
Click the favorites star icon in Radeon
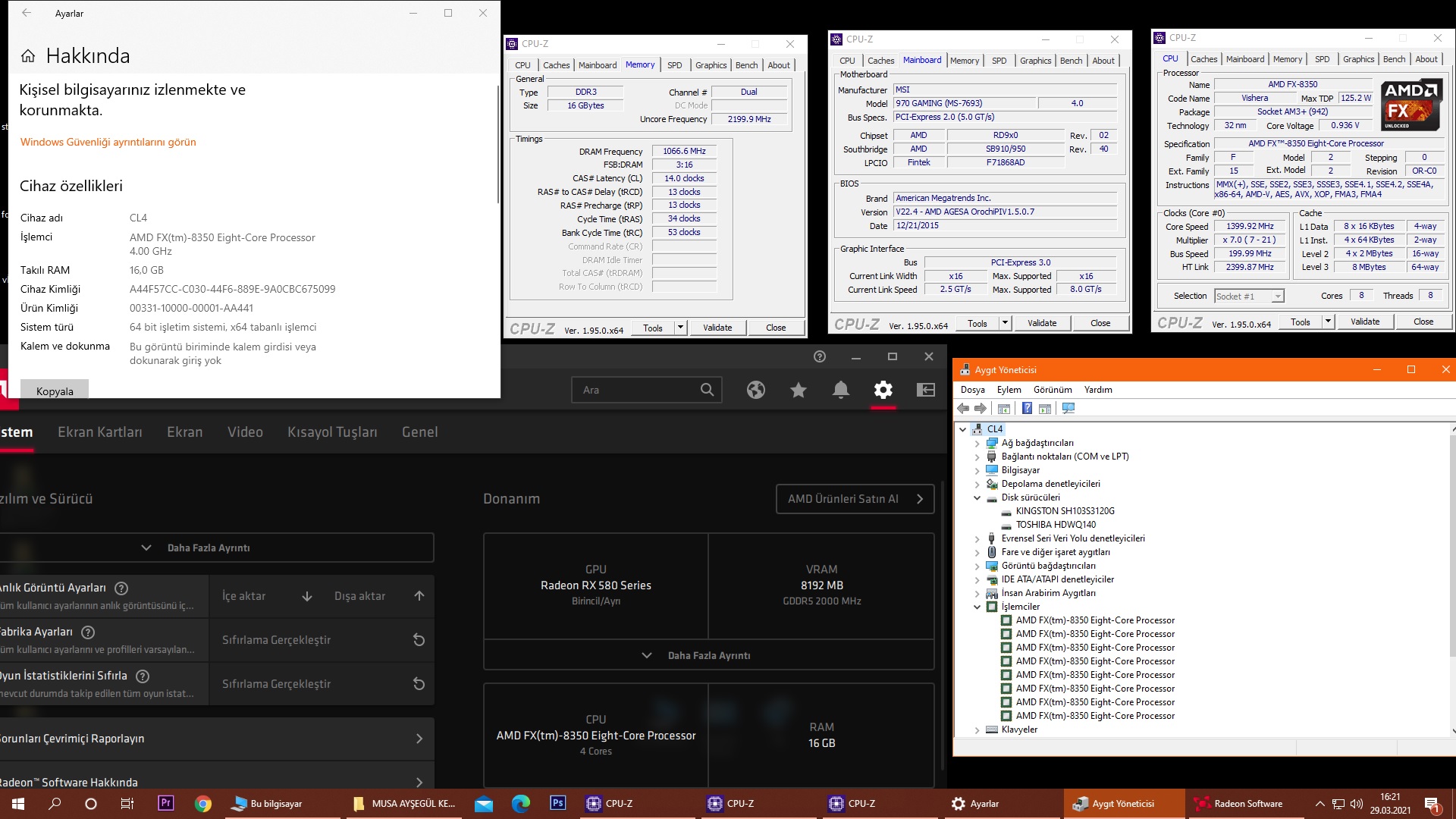pos(799,390)
